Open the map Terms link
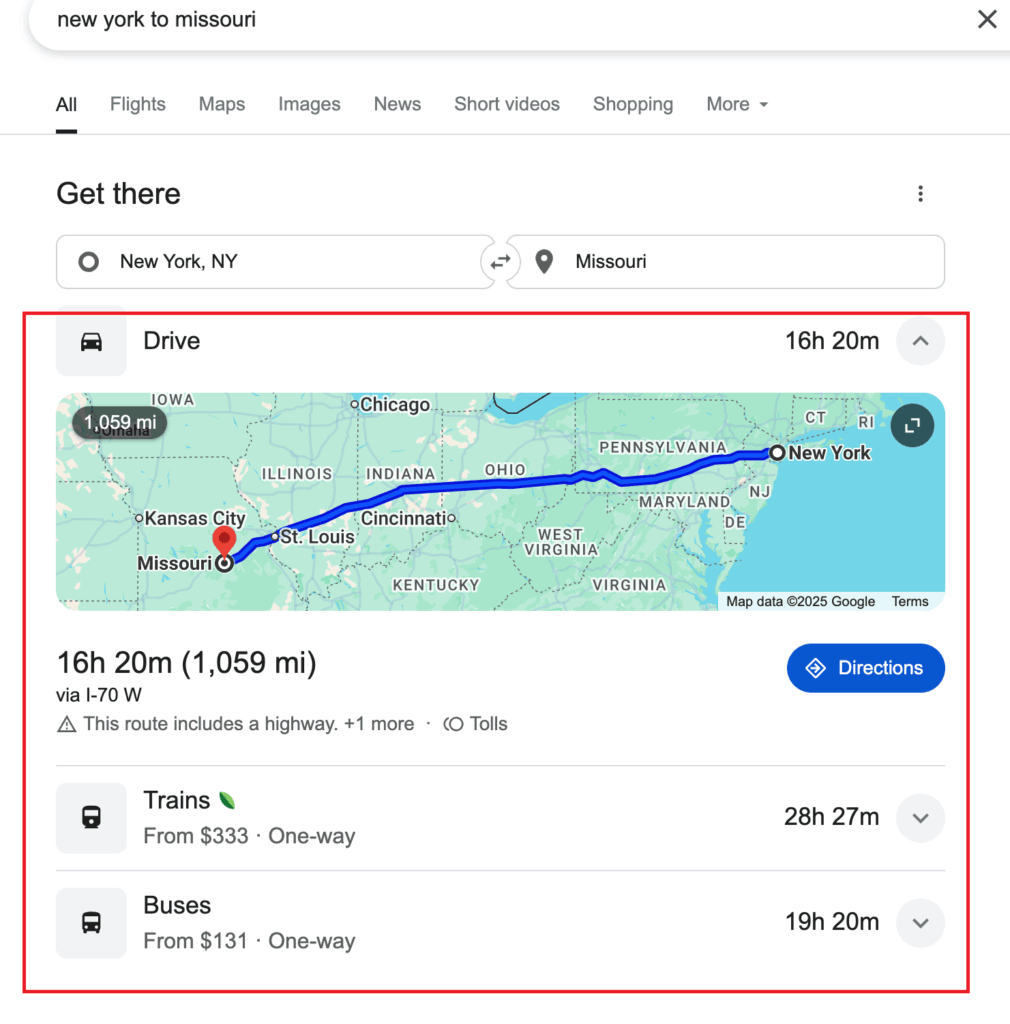Screen dimensions: 1010x1024 click(x=910, y=602)
